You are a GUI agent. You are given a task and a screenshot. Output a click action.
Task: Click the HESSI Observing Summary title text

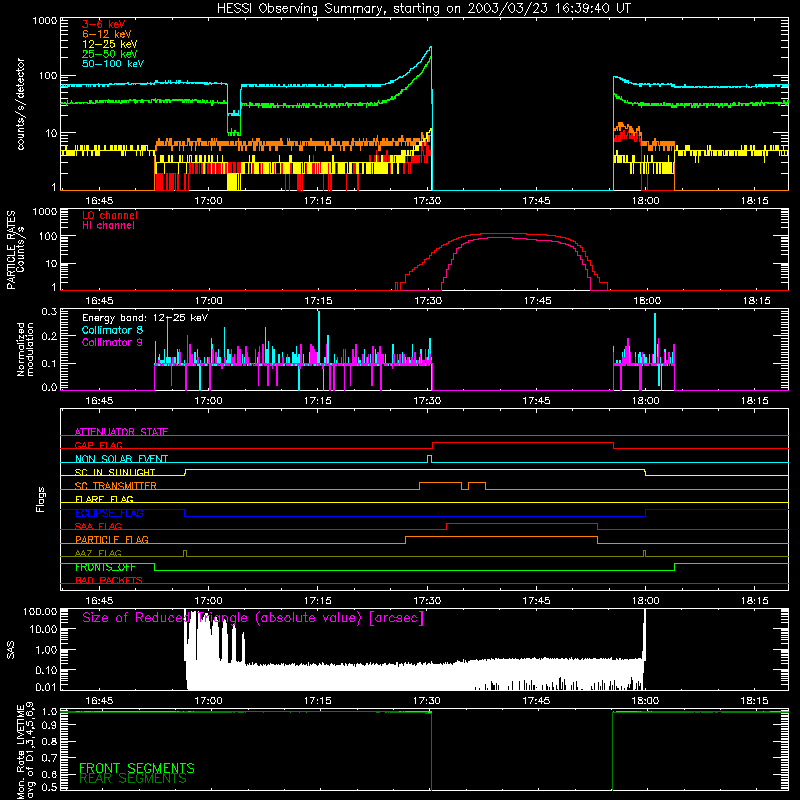424,9
